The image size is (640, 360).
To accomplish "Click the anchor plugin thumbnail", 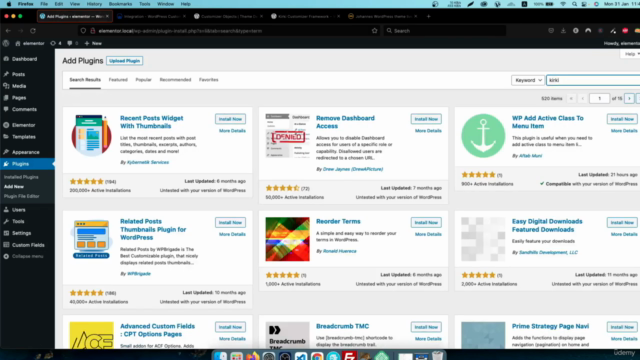I will pyautogui.click(x=483, y=136).
